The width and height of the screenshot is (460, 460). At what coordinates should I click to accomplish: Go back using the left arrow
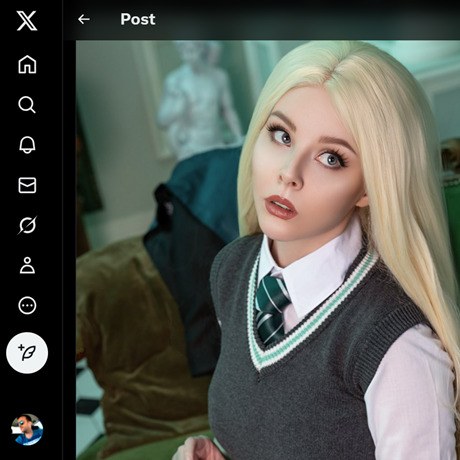pos(84,19)
